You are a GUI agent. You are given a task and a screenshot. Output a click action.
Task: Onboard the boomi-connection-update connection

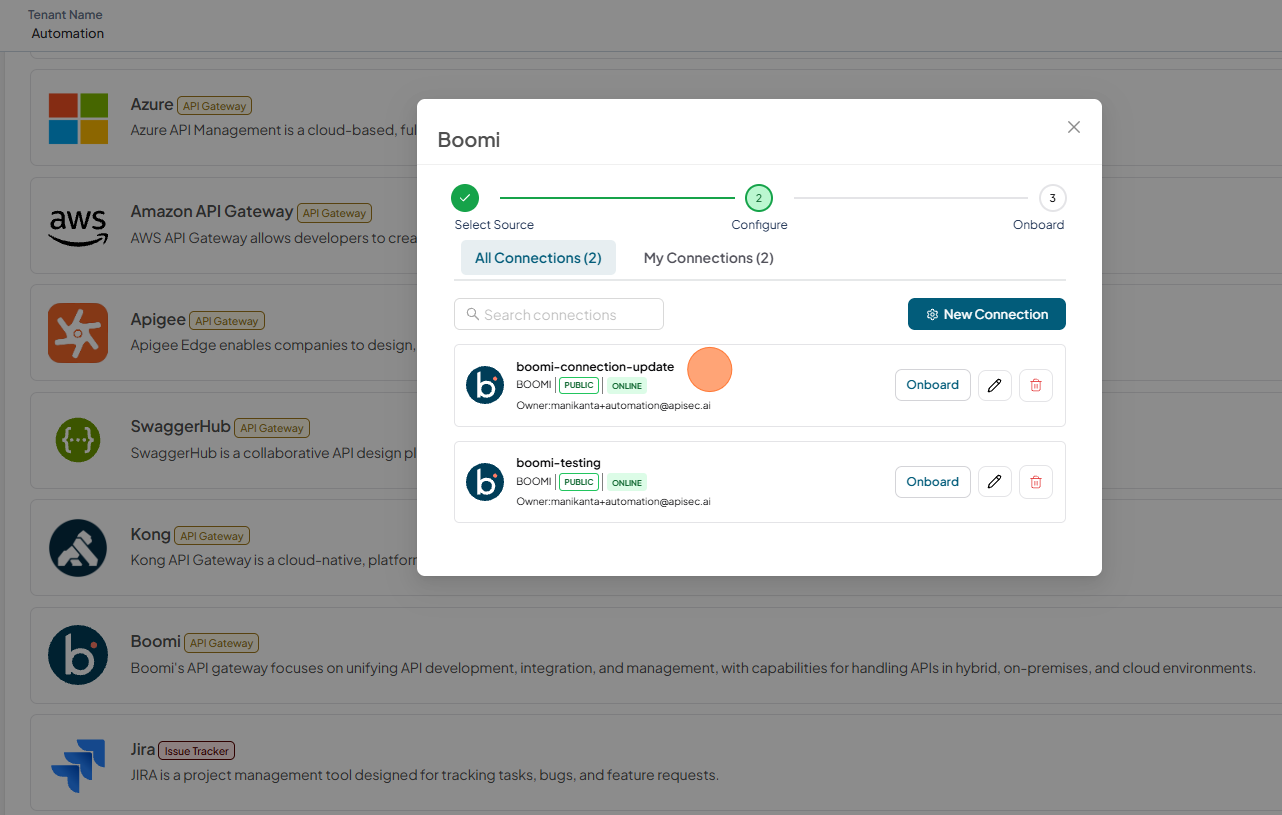(x=933, y=385)
